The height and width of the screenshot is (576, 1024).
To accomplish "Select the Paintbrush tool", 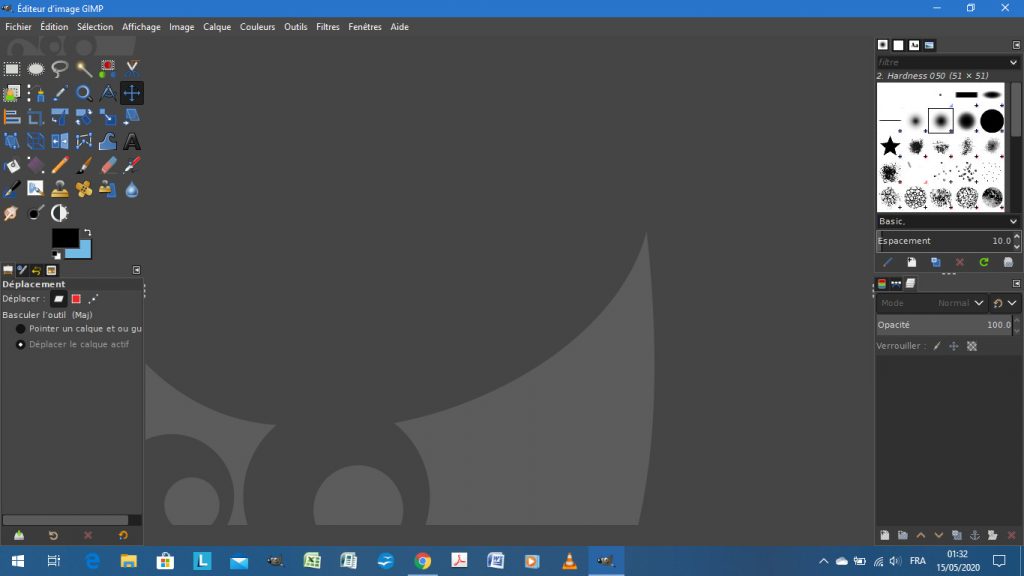I will [x=84, y=165].
